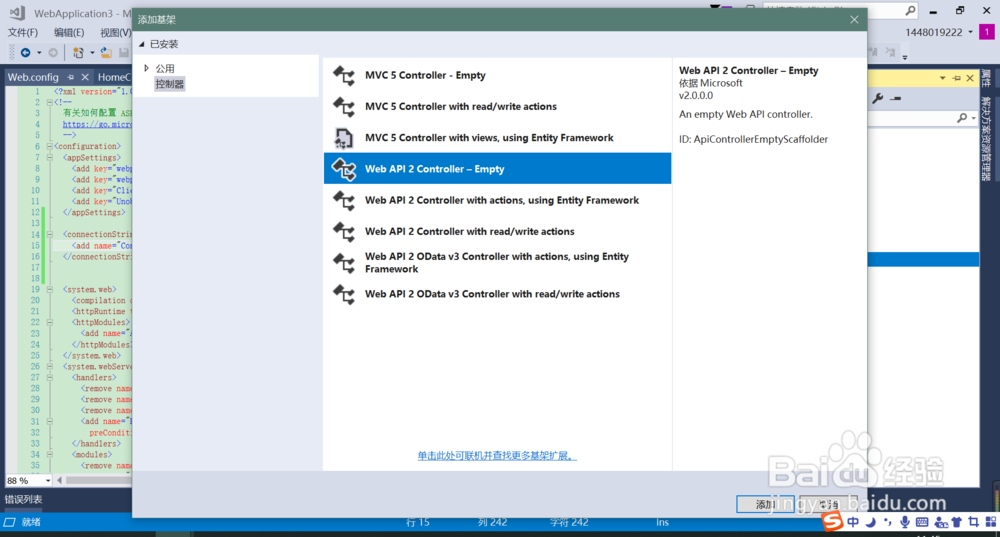Click the 取消 button
Viewport: 1000px width, 537px height.
coord(828,504)
